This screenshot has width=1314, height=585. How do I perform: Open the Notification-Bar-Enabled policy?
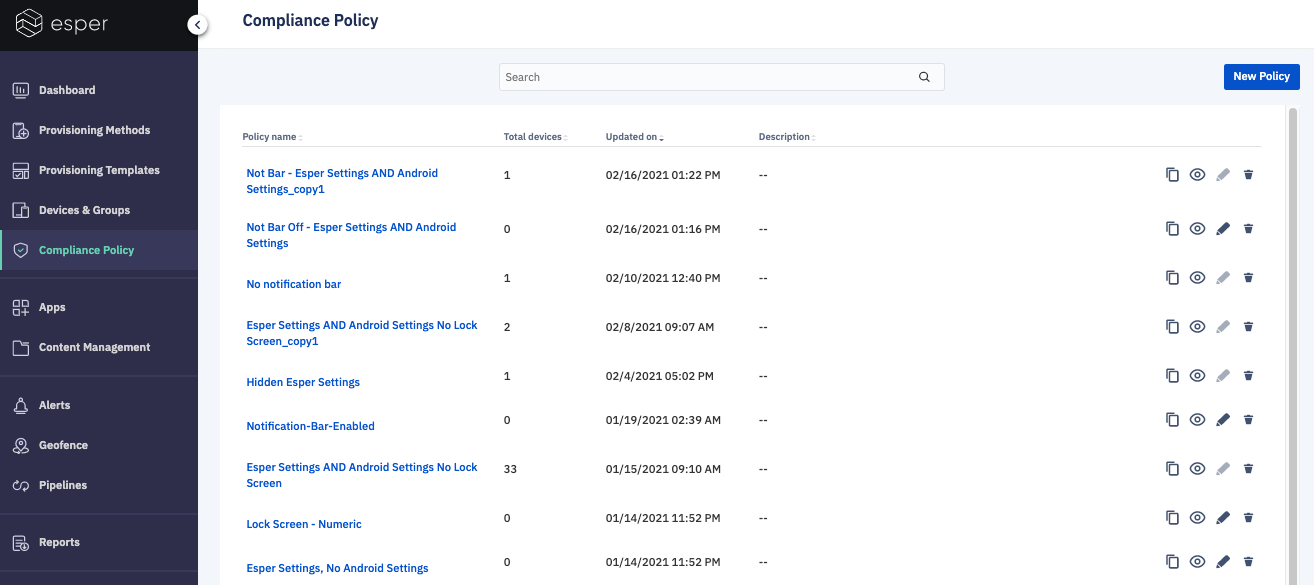[x=310, y=426]
